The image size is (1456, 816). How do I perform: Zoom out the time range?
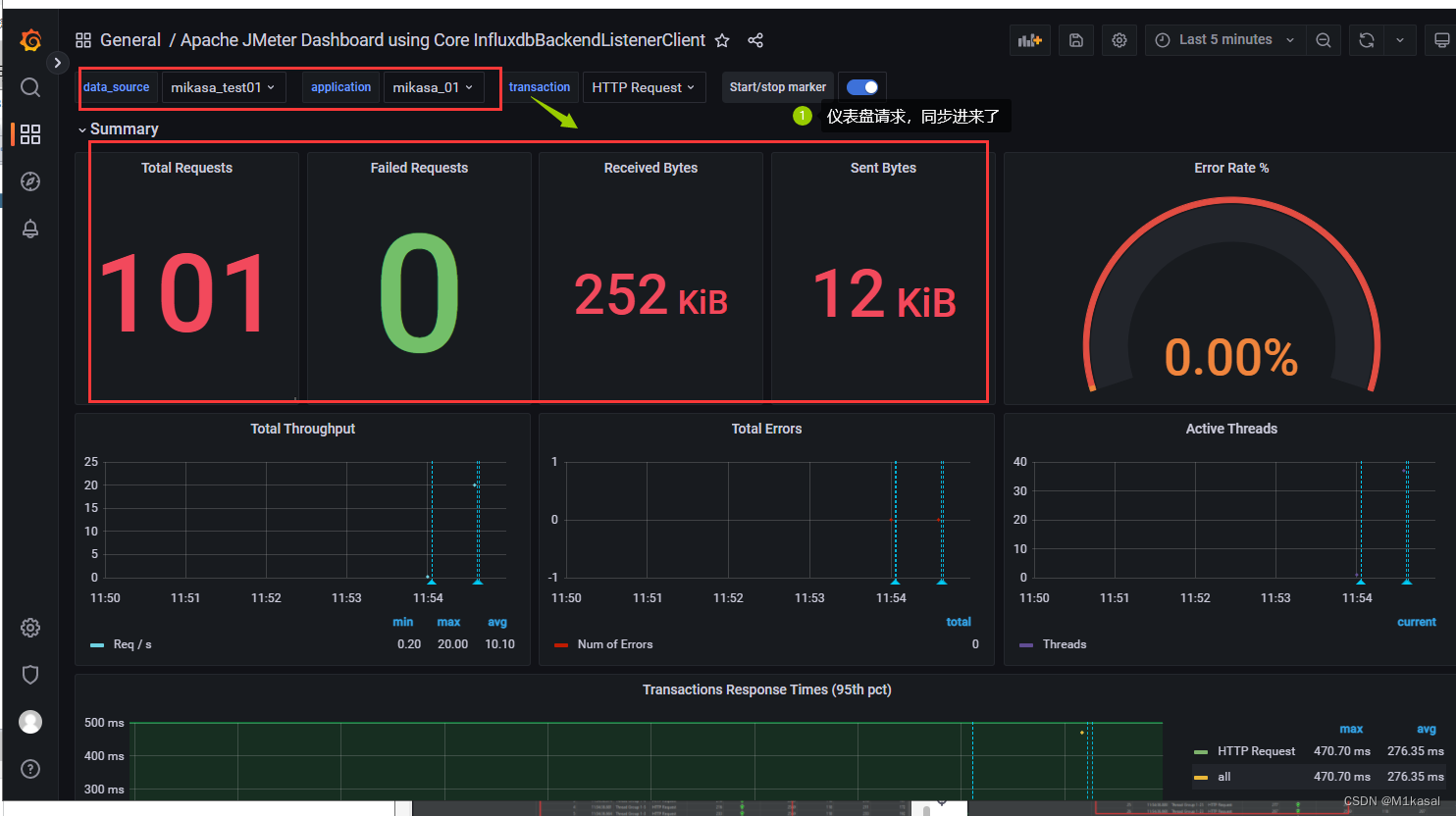tap(1324, 40)
